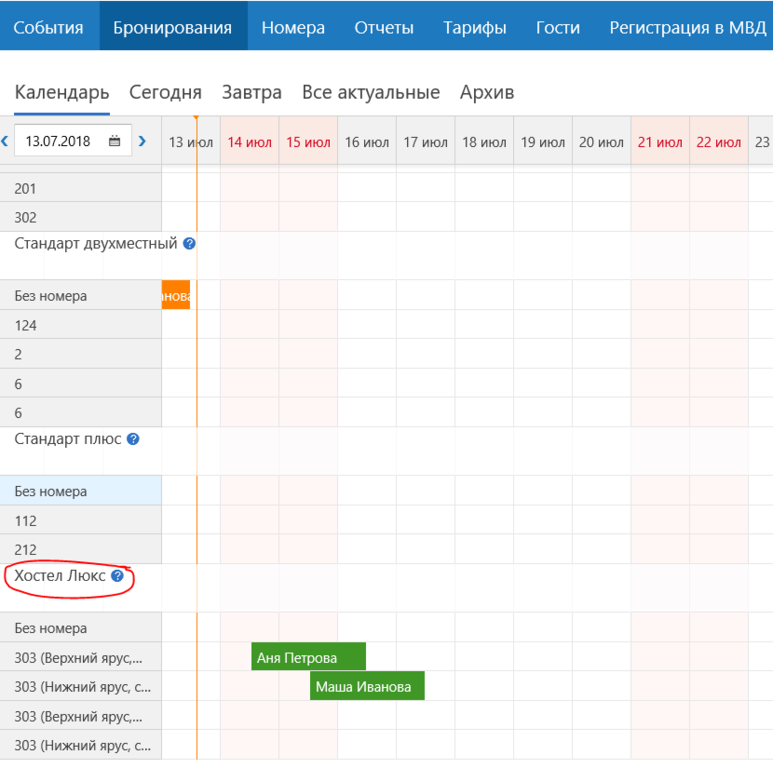Viewport: 773px width, 768px height.
Task: Go to previous dates with left arrow
Action: [5, 142]
